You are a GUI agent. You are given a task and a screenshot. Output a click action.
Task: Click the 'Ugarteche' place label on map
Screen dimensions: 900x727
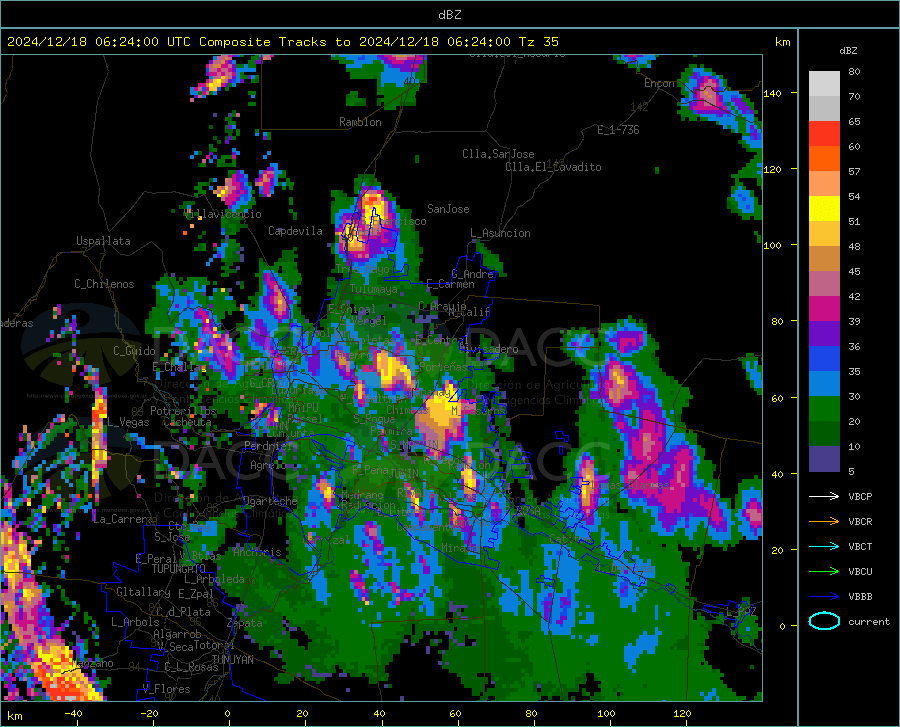270,500
